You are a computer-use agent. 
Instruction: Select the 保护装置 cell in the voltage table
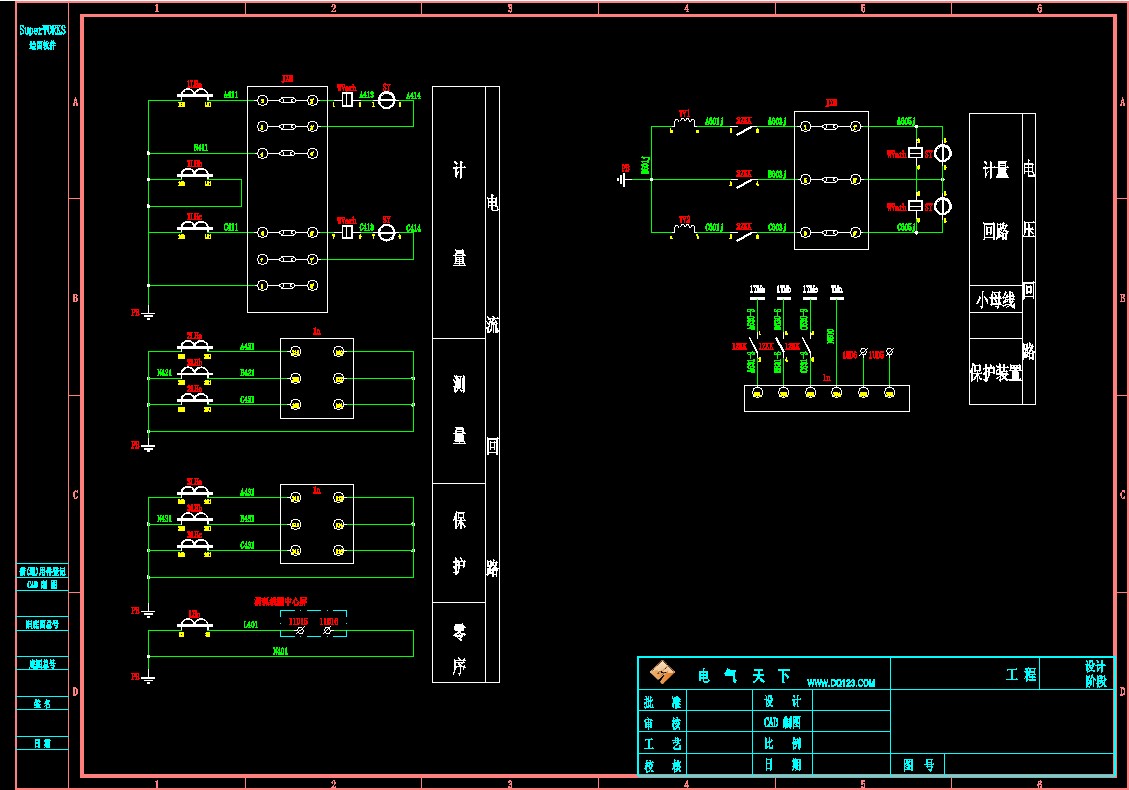click(x=995, y=373)
